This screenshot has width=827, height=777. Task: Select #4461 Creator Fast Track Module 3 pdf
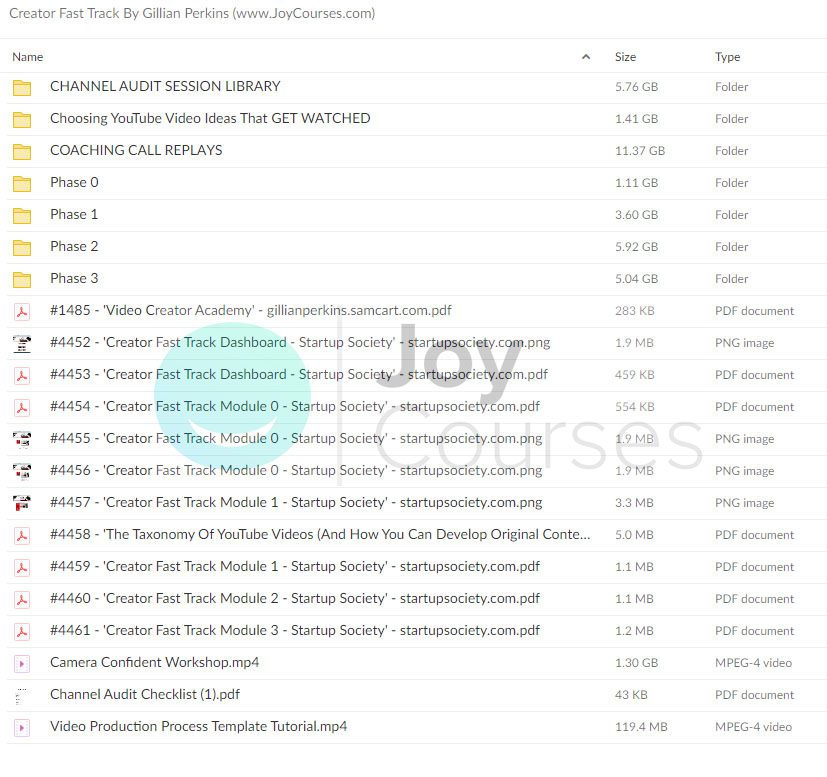(x=295, y=630)
